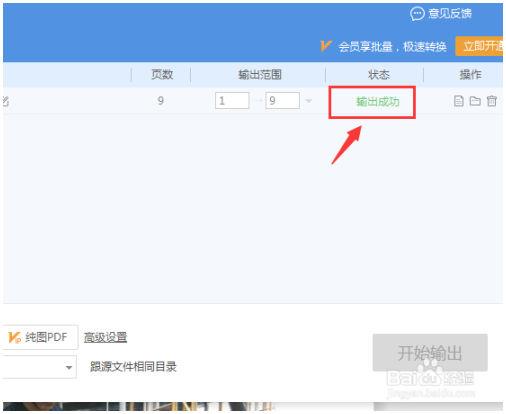This screenshot has width=506, height=414.
Task: Click the 输出成功 status text
Action: pyautogui.click(x=378, y=101)
